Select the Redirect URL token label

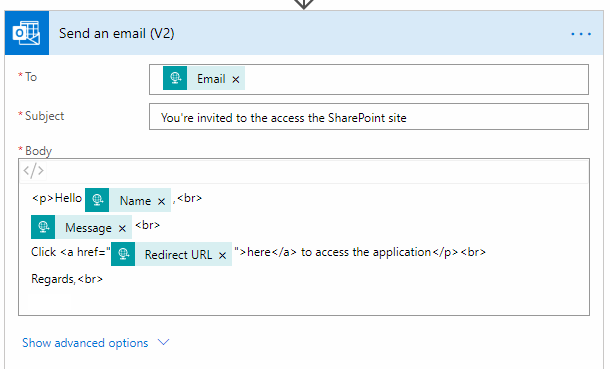[178, 255]
